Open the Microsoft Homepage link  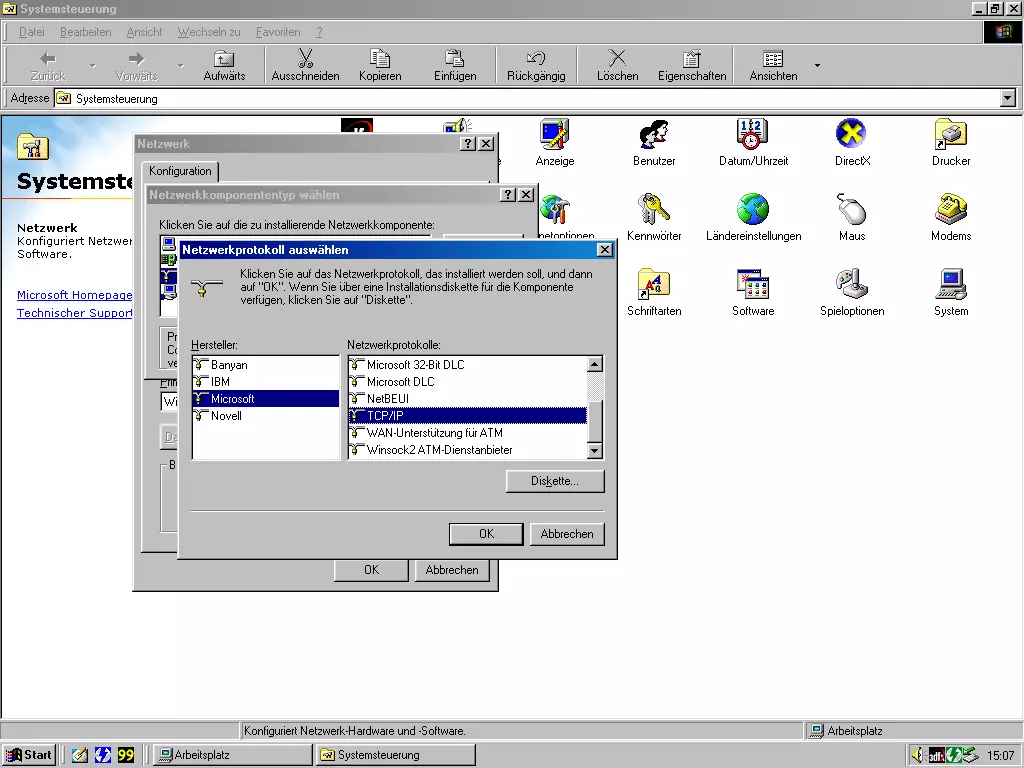[x=74, y=295]
